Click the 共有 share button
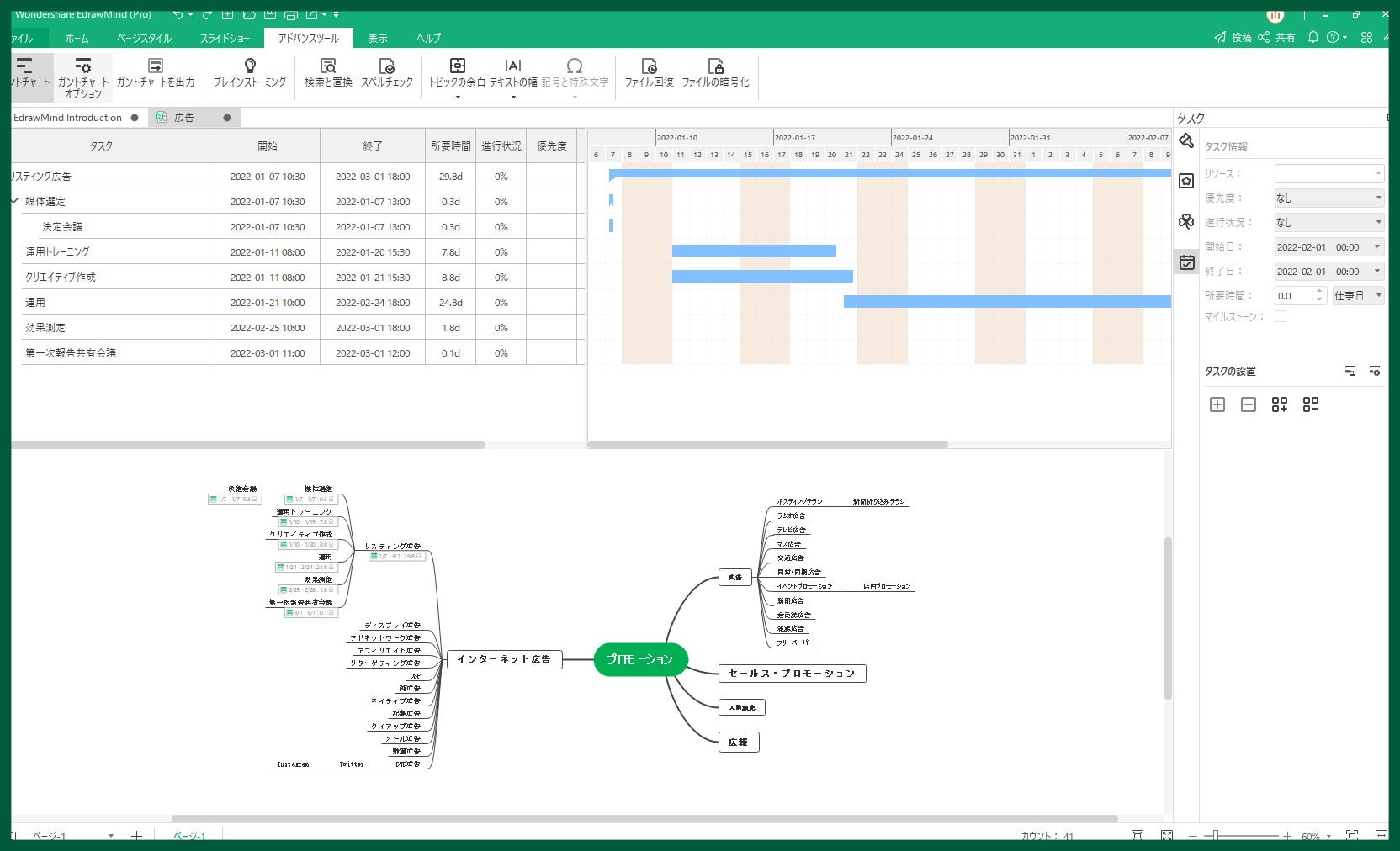The width and height of the screenshot is (1400, 851). 1276,37
